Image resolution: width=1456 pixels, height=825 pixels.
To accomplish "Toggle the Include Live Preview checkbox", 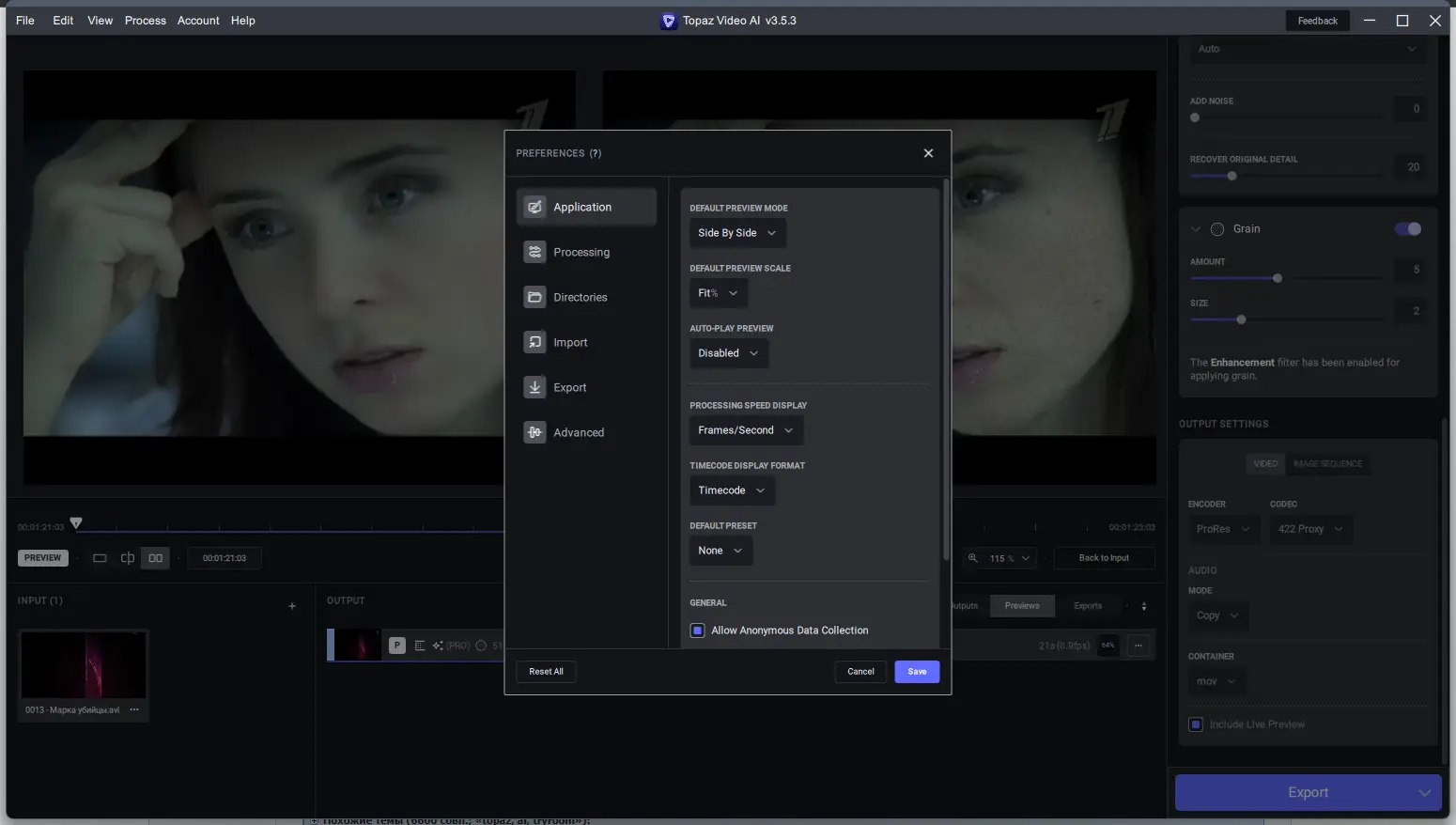I will (1196, 724).
